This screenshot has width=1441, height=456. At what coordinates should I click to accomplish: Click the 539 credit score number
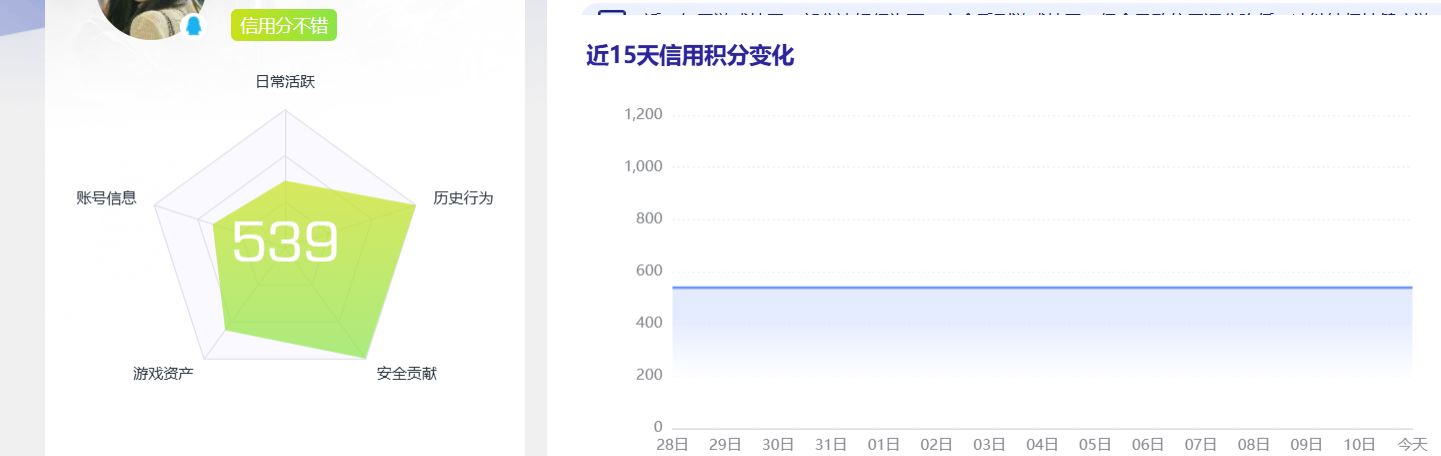point(285,242)
